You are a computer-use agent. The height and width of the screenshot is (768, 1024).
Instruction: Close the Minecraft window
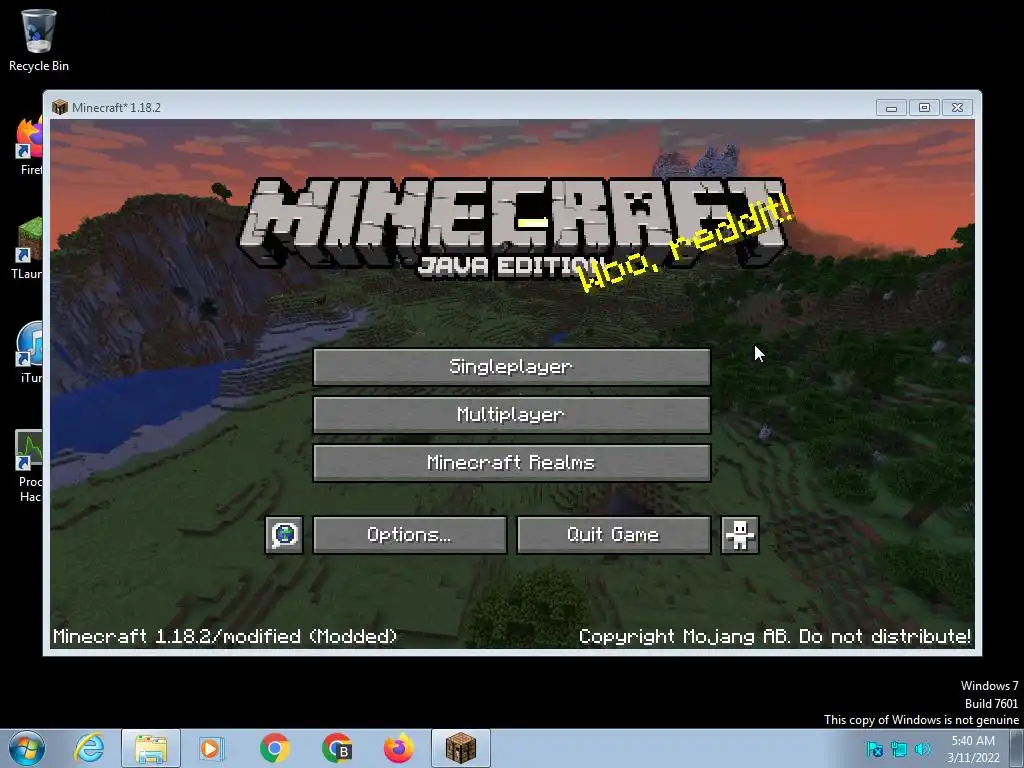point(957,107)
